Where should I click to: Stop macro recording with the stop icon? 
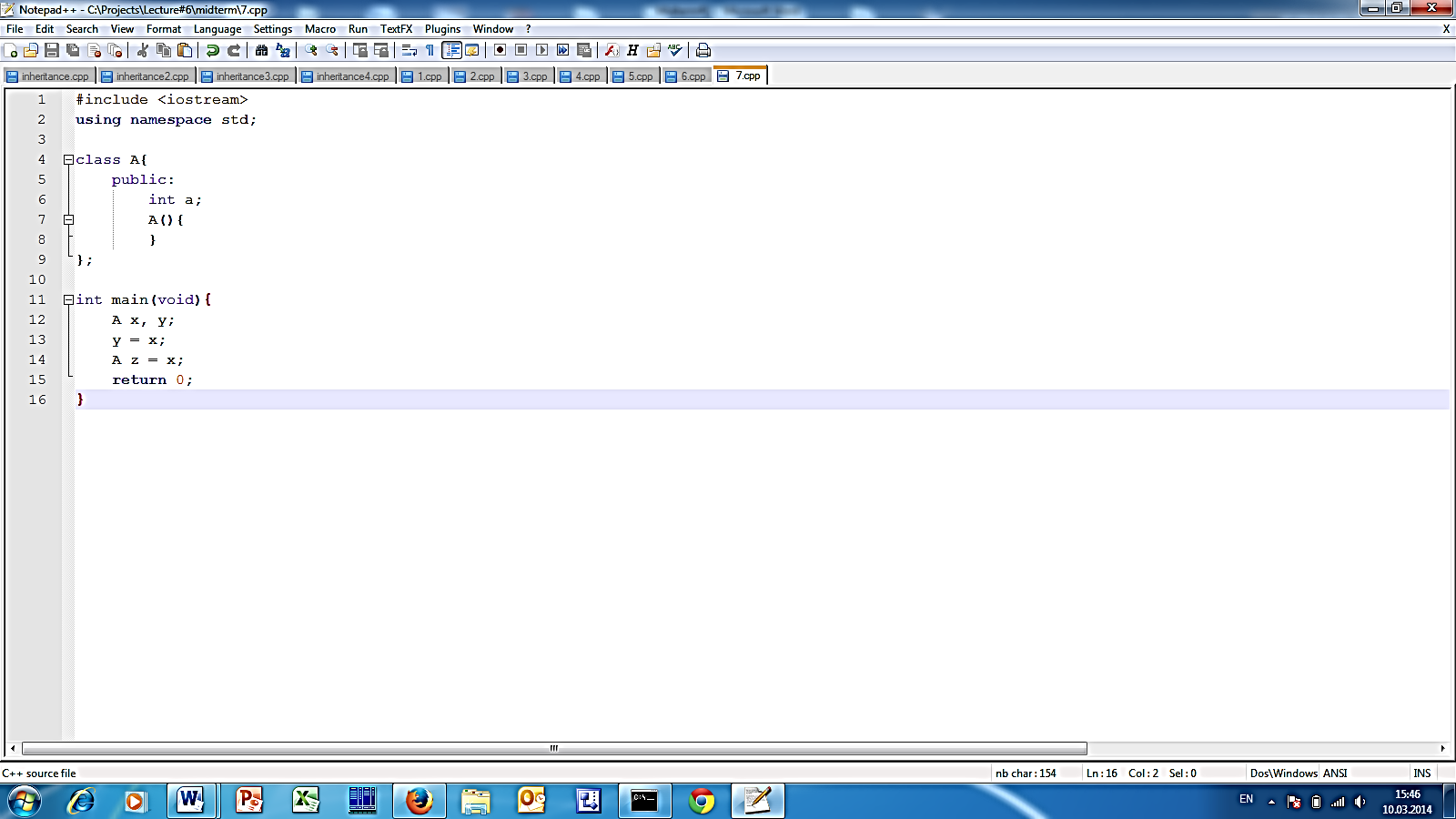point(521,50)
